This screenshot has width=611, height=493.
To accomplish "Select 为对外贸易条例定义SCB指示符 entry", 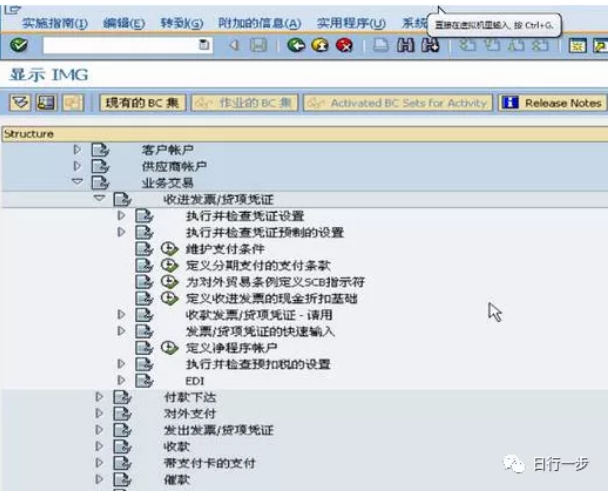I will pyautogui.click(x=275, y=282).
